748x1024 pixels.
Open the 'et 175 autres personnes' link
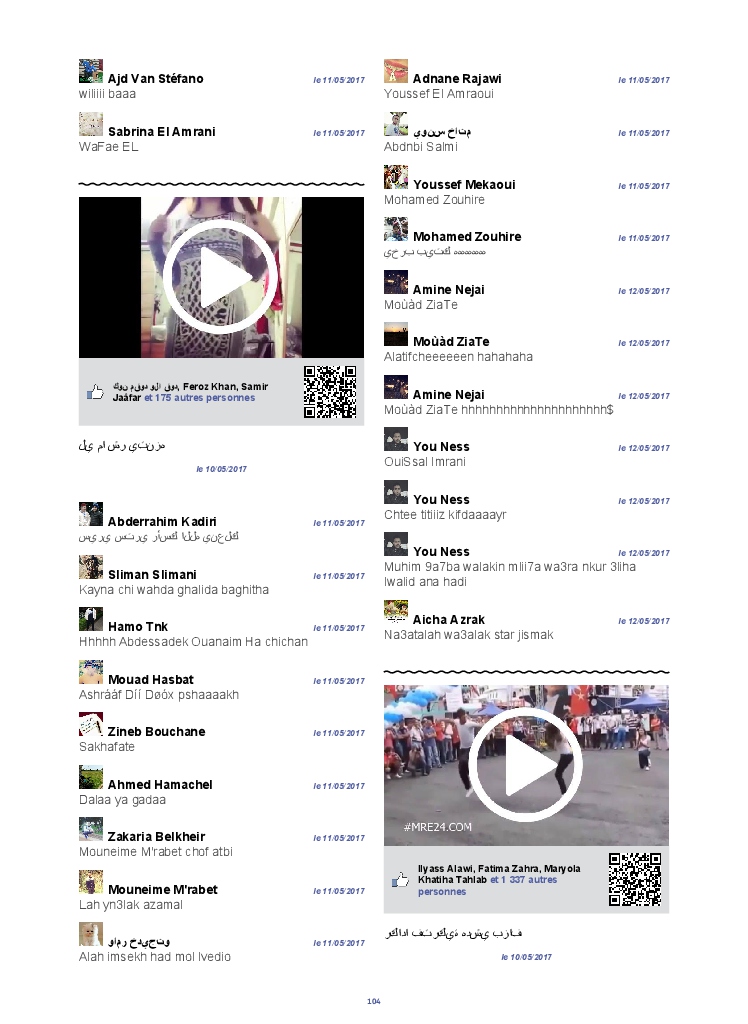(199, 398)
